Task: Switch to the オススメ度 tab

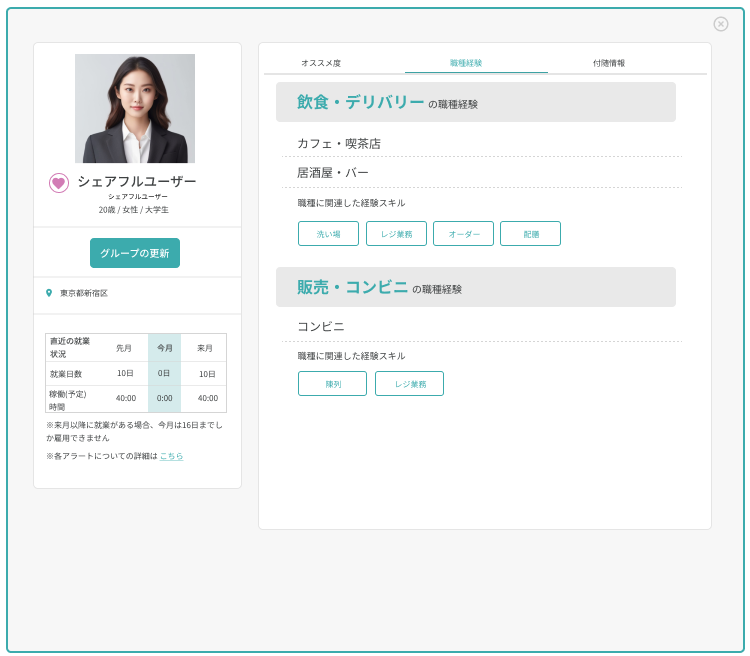Action: tap(321, 63)
